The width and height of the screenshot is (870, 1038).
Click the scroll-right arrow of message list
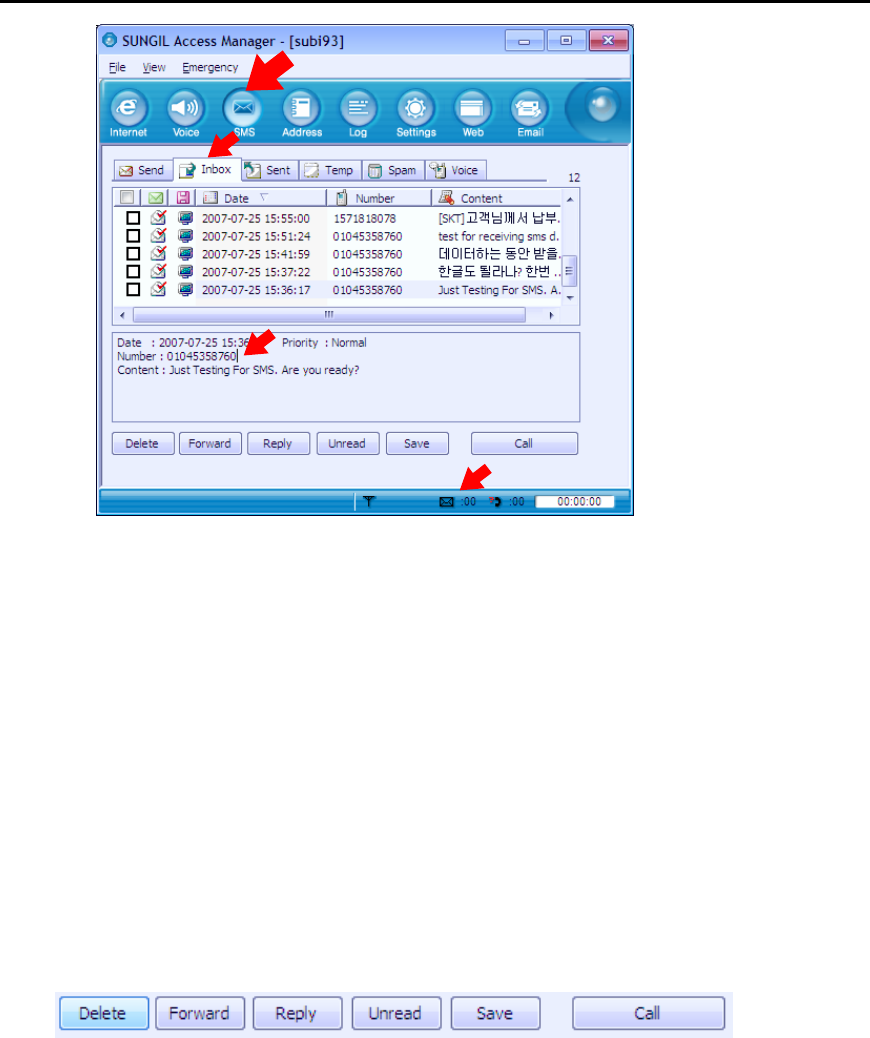coord(552,315)
